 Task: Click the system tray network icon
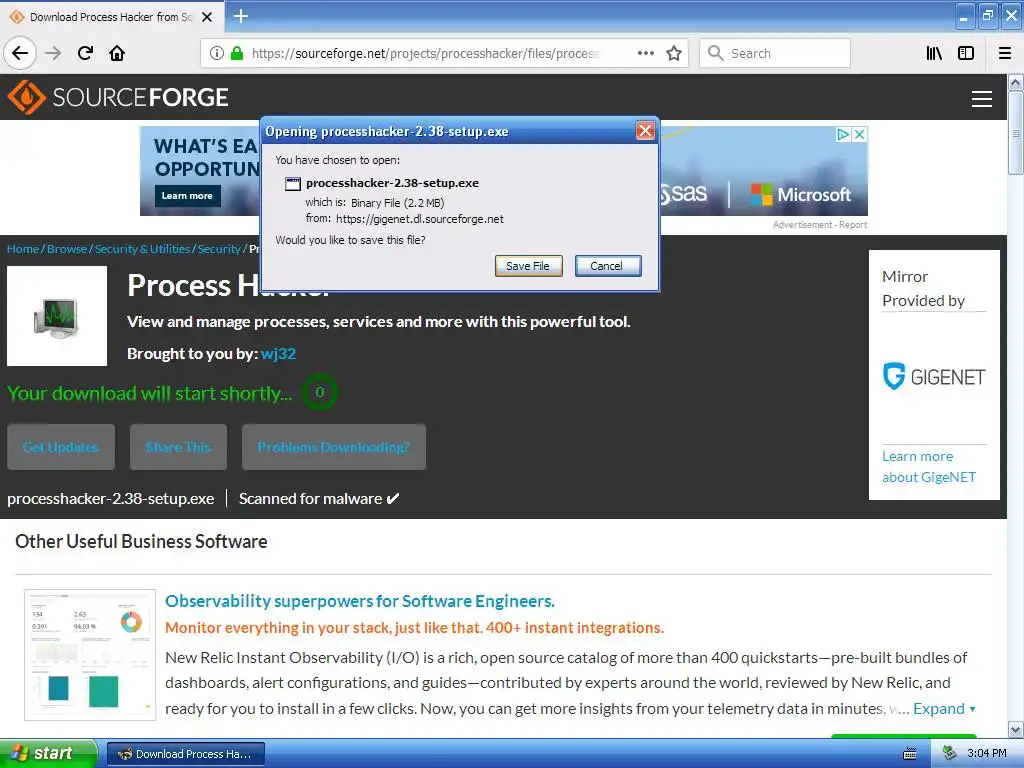point(949,754)
